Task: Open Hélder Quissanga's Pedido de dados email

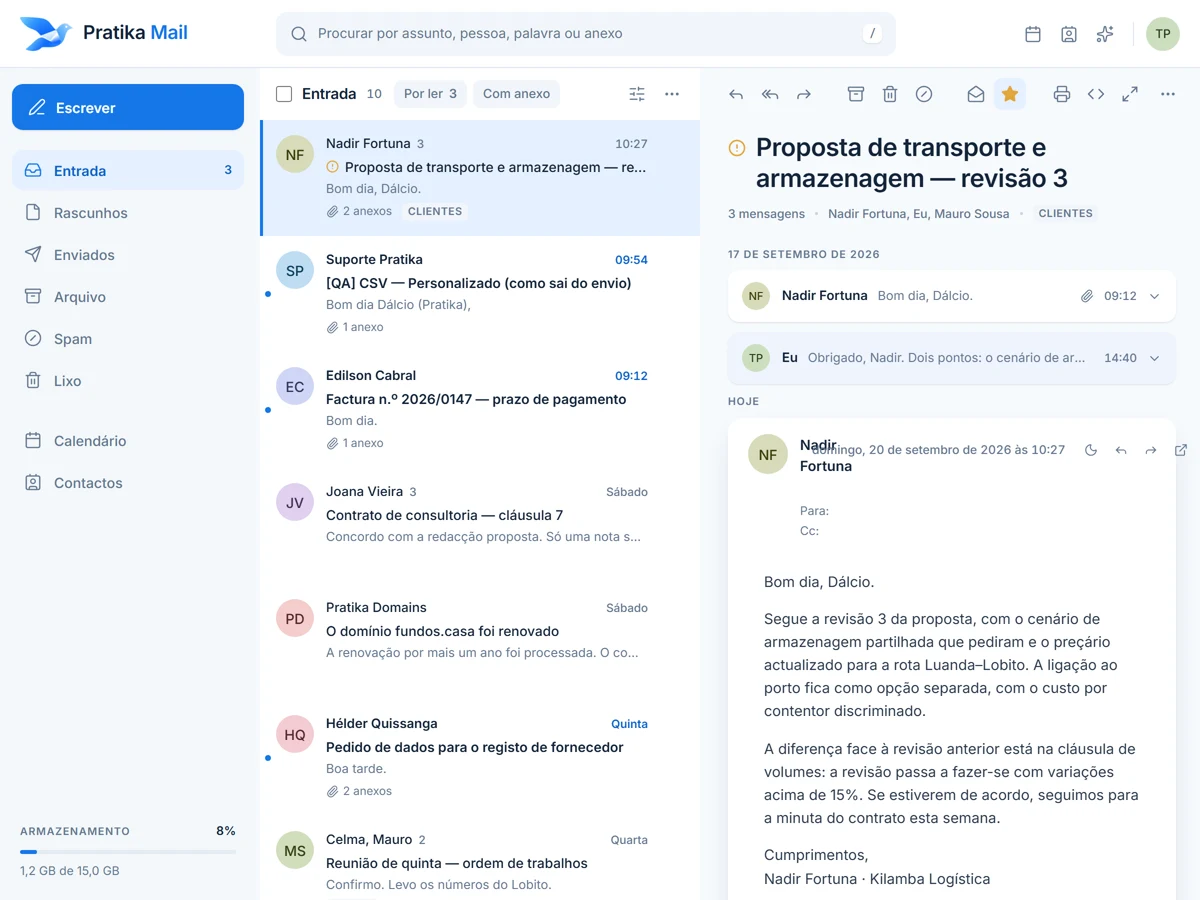Action: (x=480, y=758)
